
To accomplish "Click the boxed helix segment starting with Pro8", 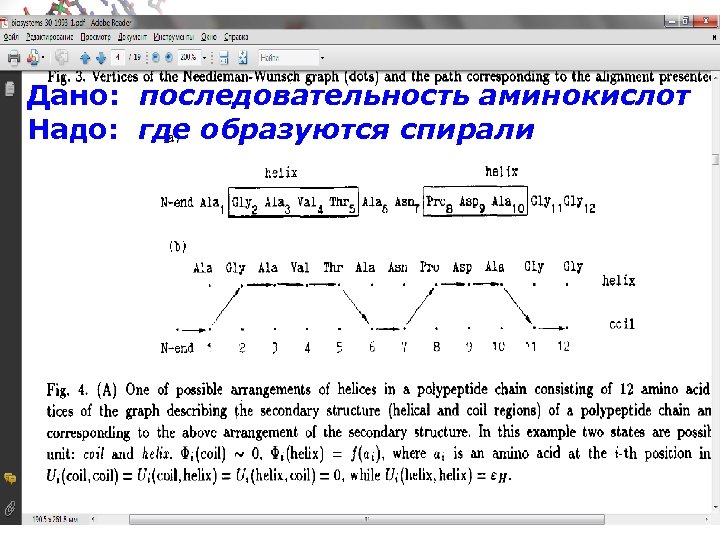I will (475, 200).
